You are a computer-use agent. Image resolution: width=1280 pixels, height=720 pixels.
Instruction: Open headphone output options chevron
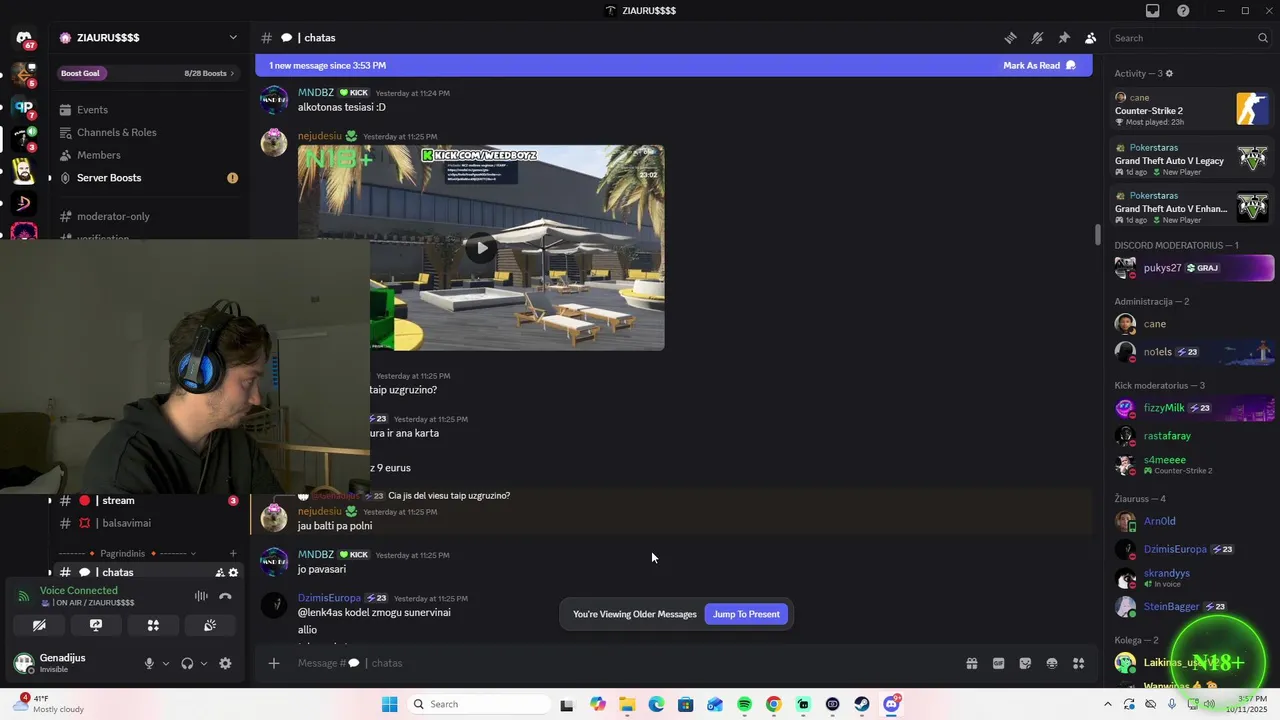point(204,663)
